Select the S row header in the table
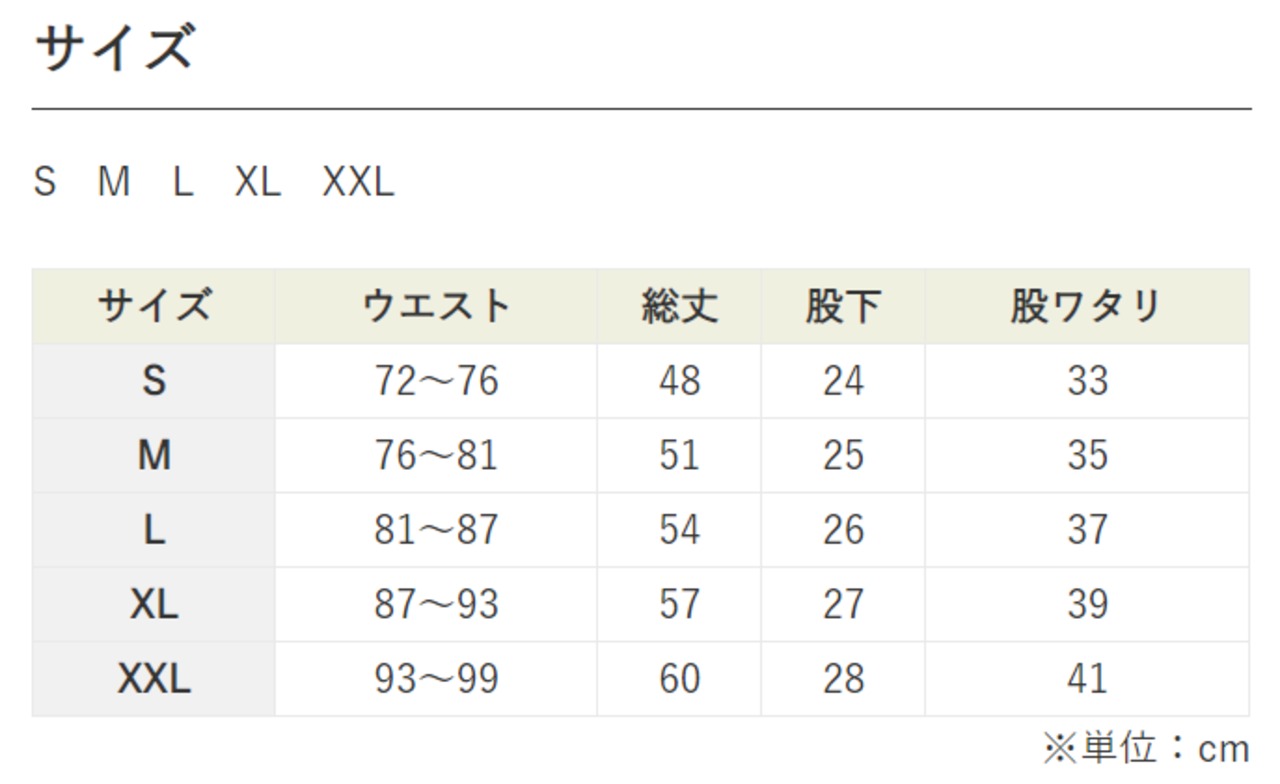The width and height of the screenshot is (1280, 784). [x=154, y=381]
